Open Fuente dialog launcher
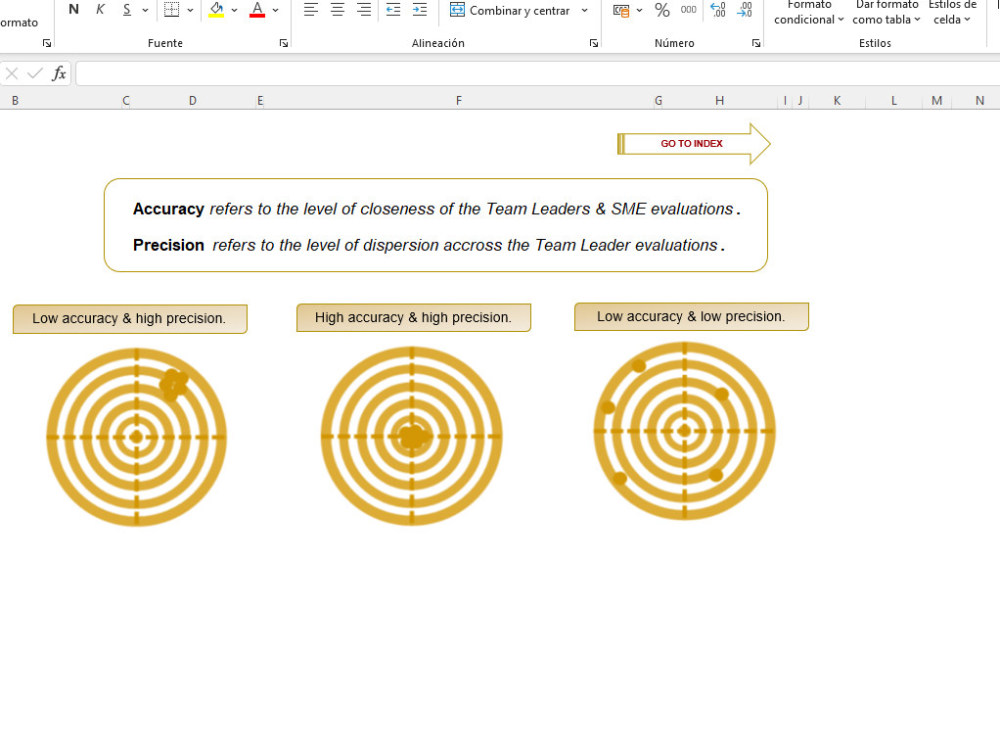 (x=284, y=43)
